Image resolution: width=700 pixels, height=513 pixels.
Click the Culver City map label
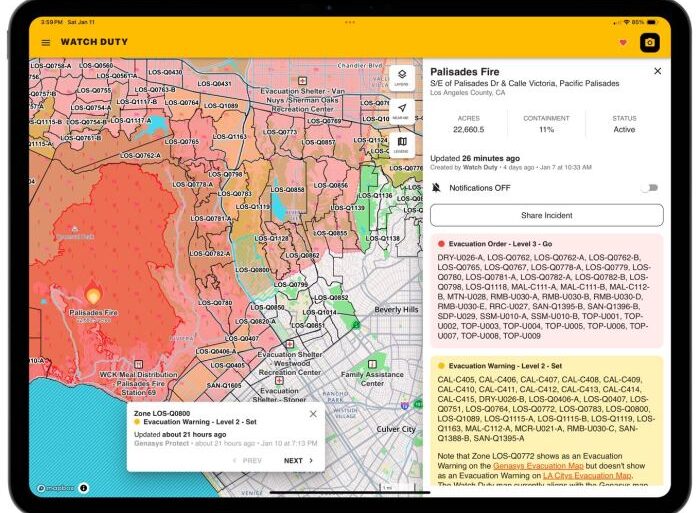click(x=396, y=429)
